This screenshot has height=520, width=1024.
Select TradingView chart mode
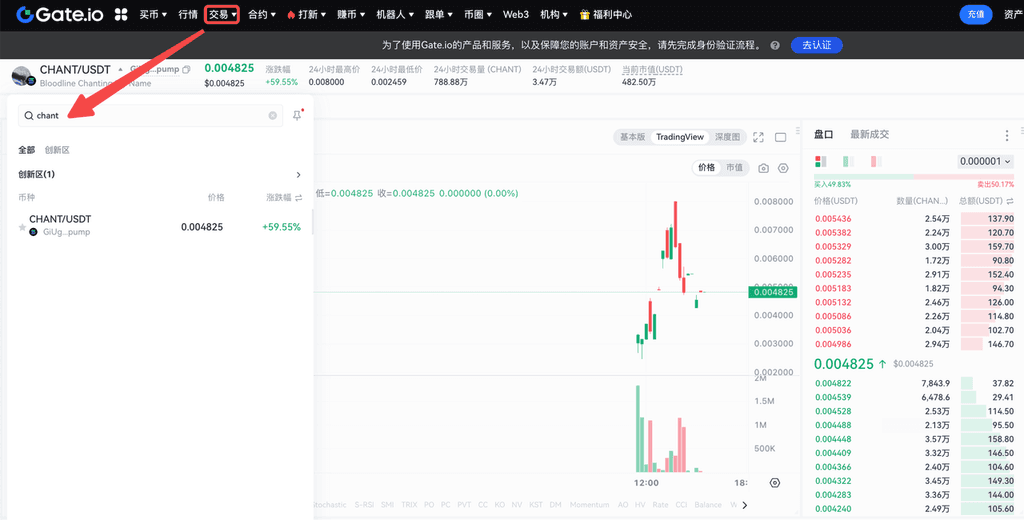point(680,137)
